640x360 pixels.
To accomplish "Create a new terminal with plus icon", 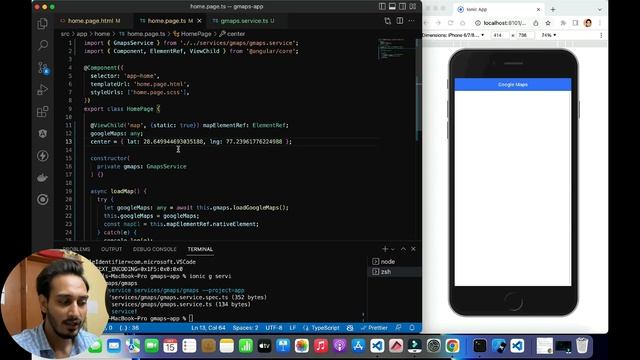I will (x=384, y=249).
